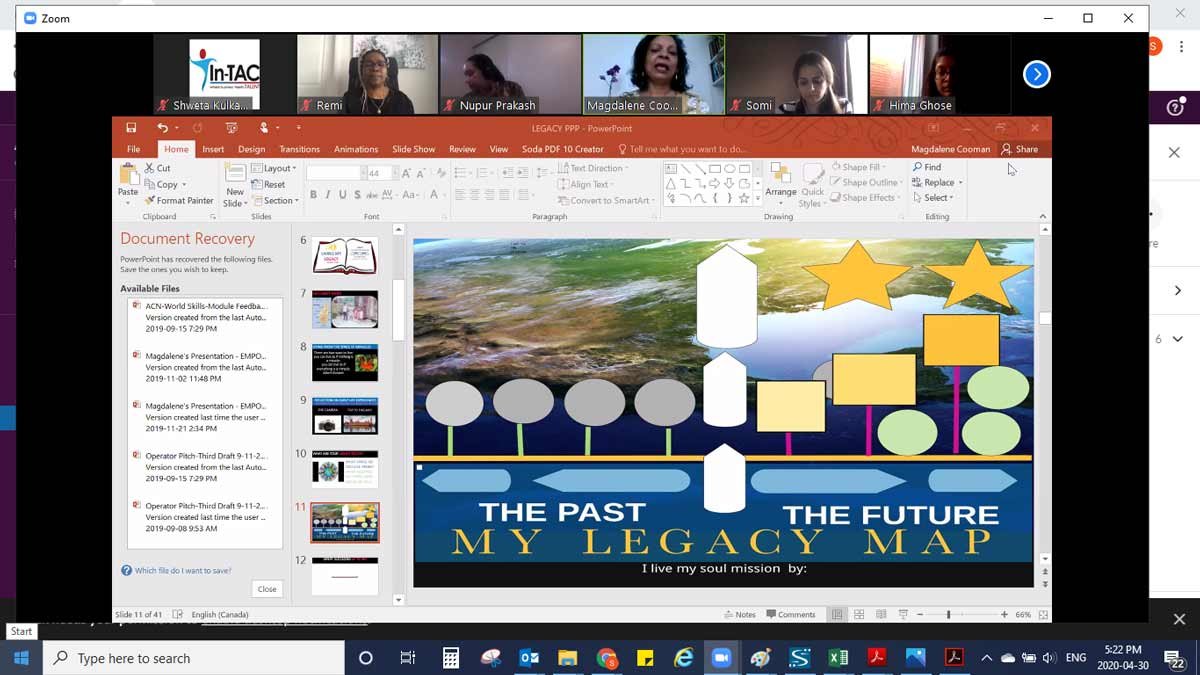
Task: Expand the Layout dropdown
Action: coord(273,168)
